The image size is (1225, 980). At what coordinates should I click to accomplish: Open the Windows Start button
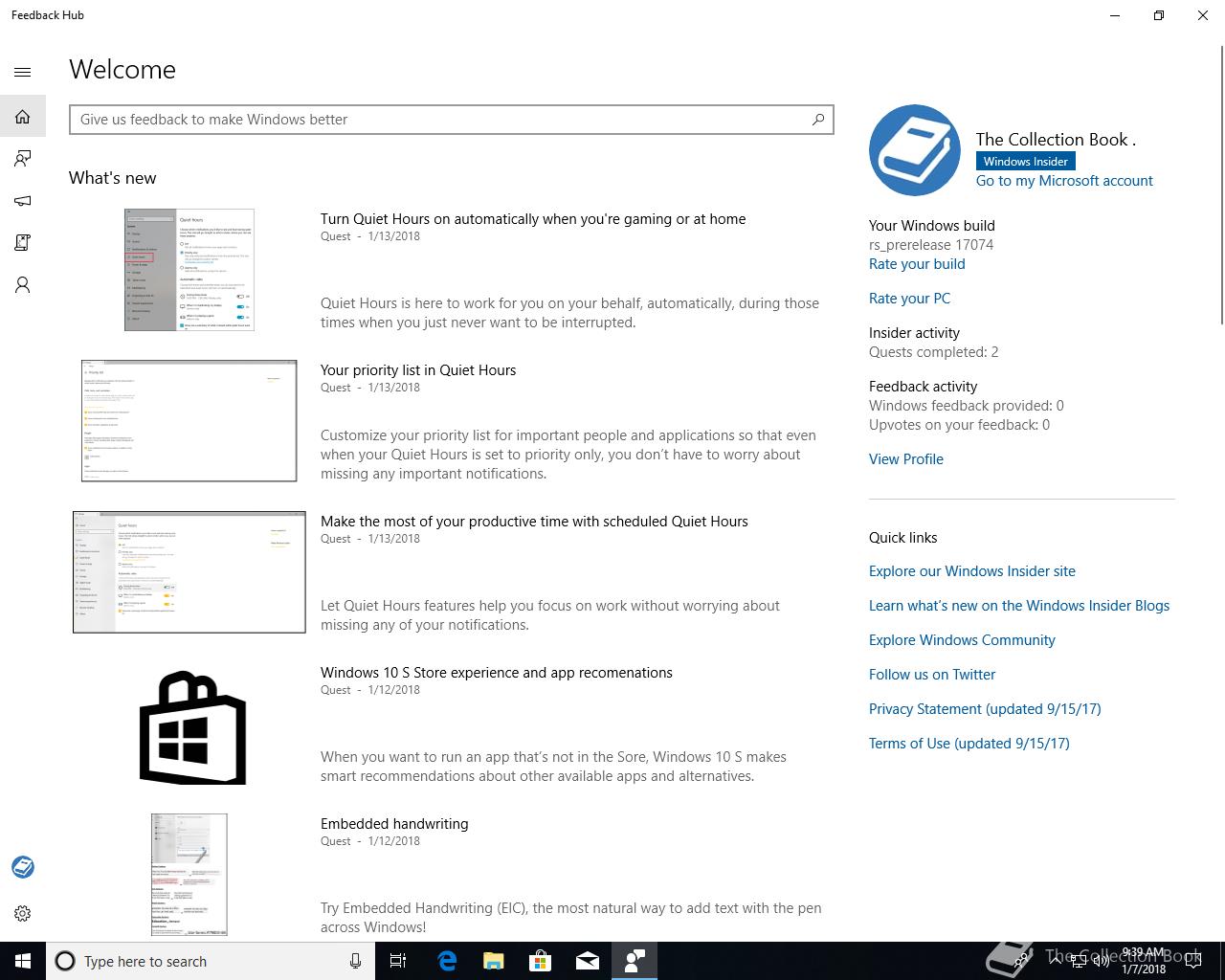coord(23,961)
